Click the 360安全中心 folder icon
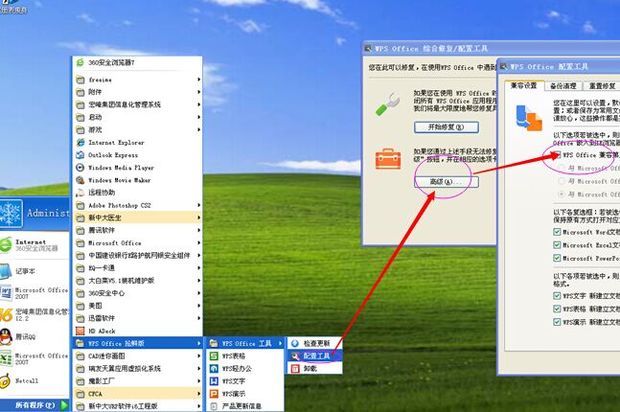The width and height of the screenshot is (620, 412). pyautogui.click(x=80, y=293)
